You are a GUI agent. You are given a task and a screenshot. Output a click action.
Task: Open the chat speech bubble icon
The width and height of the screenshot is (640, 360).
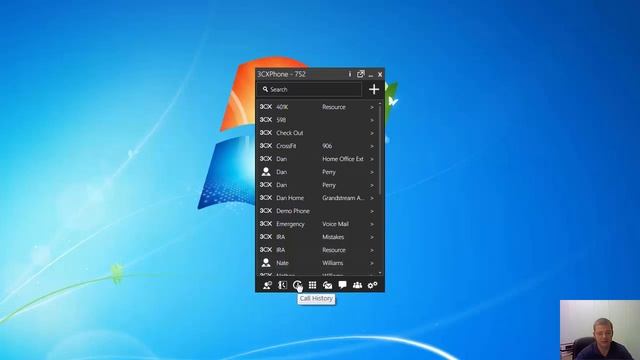(342, 285)
